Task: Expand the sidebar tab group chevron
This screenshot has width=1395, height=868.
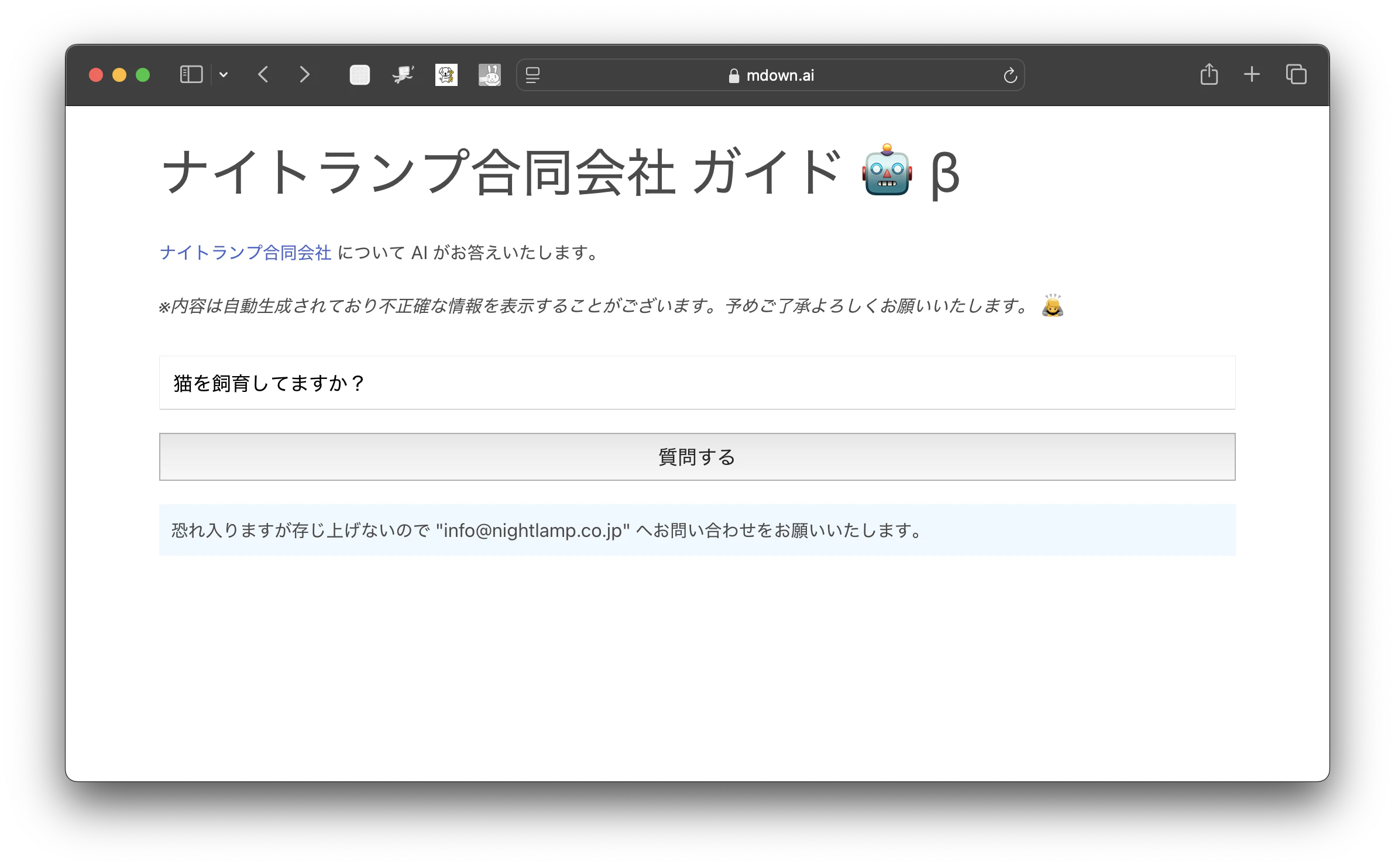Action: coord(224,75)
